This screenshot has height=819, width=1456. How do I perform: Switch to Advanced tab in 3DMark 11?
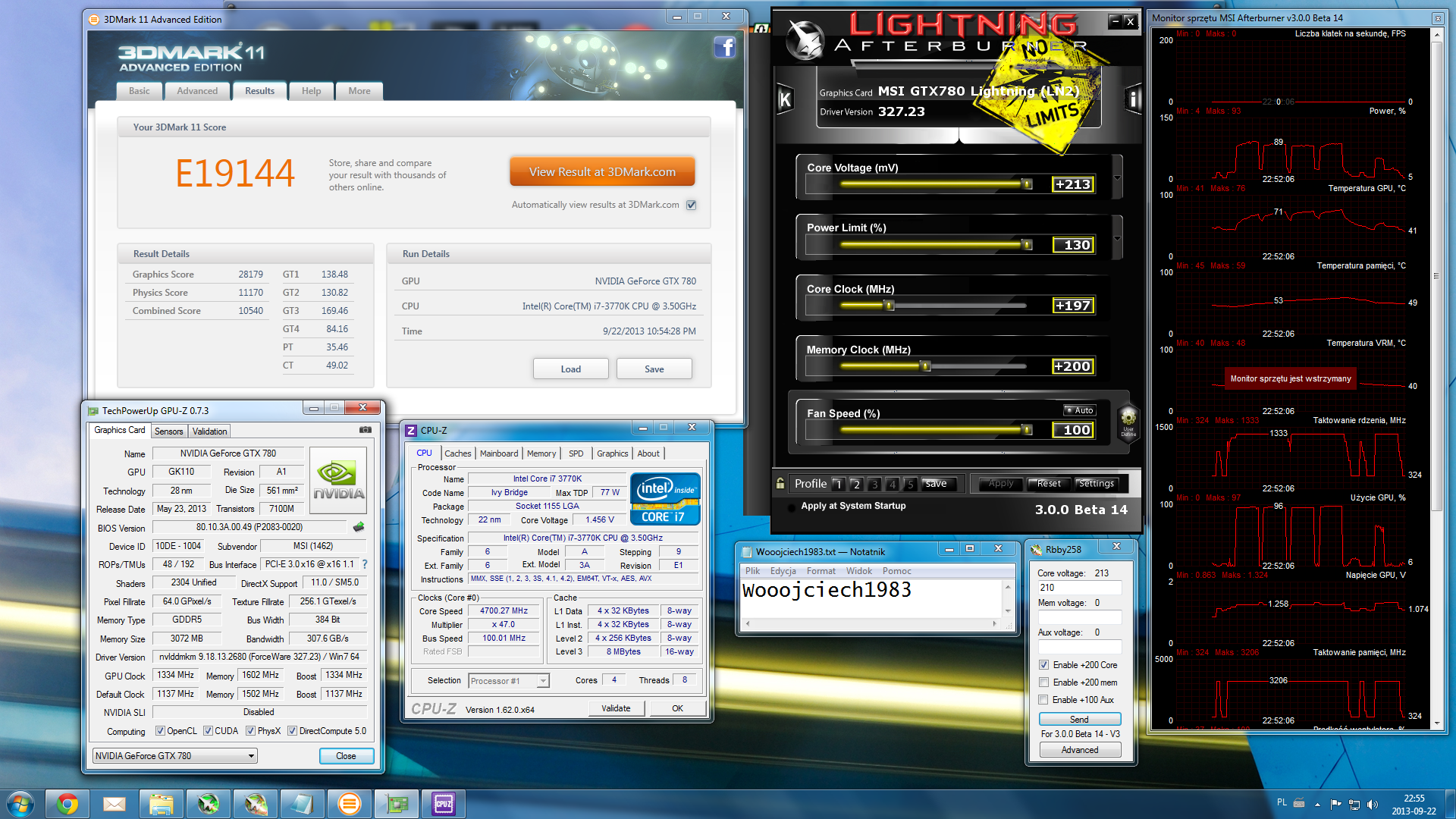click(197, 91)
